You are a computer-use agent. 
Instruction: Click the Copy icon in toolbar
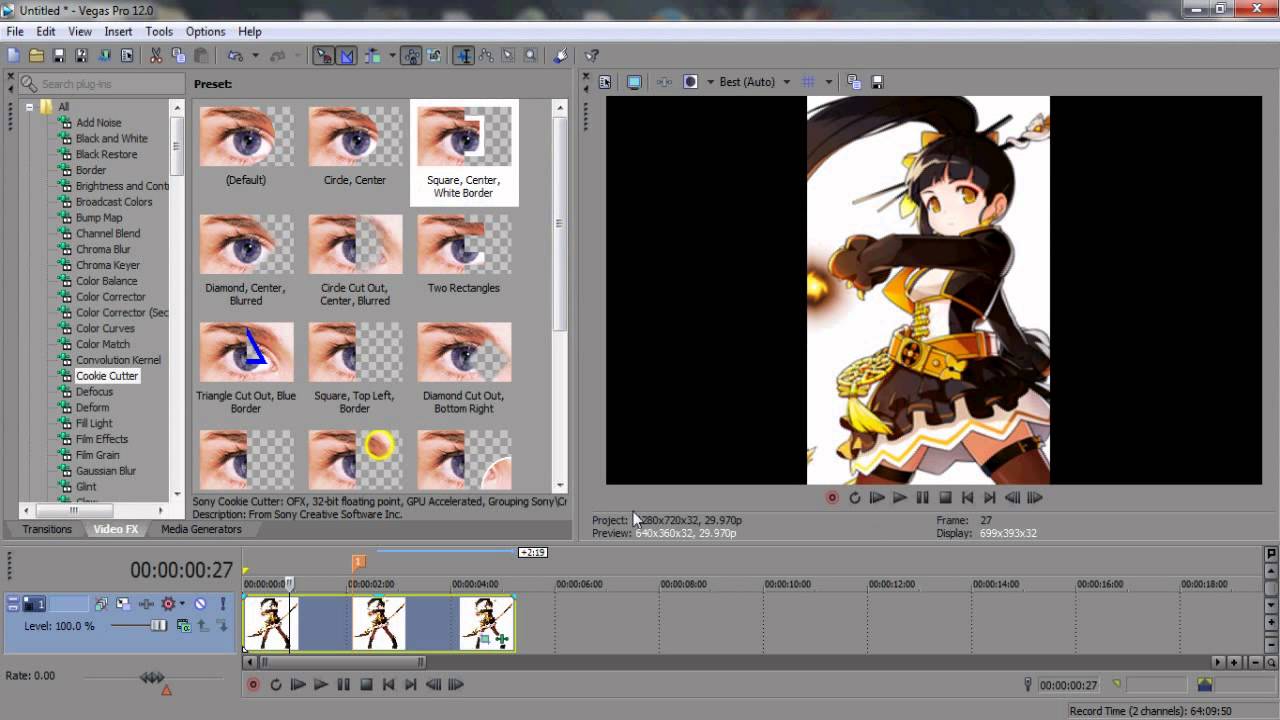coord(178,56)
